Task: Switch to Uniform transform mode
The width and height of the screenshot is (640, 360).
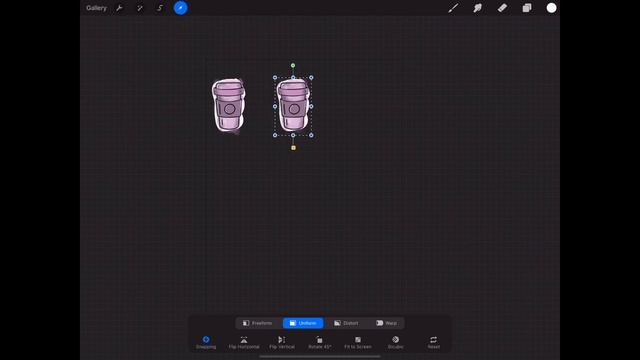Action: coord(303,323)
